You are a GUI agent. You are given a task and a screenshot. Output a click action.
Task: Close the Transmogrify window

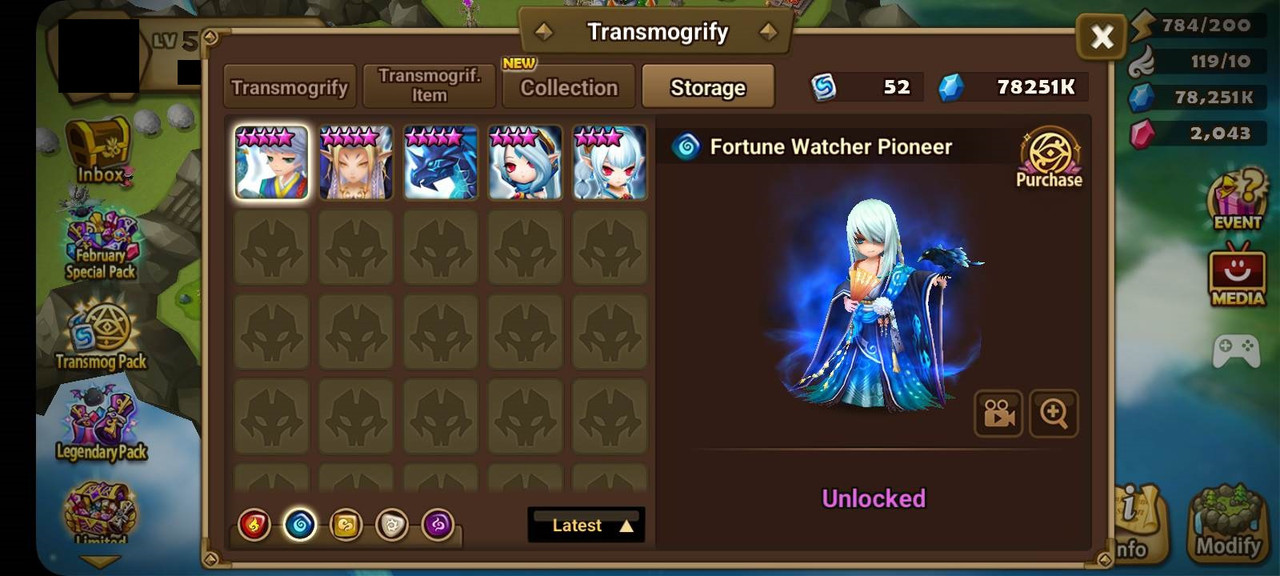[1102, 37]
